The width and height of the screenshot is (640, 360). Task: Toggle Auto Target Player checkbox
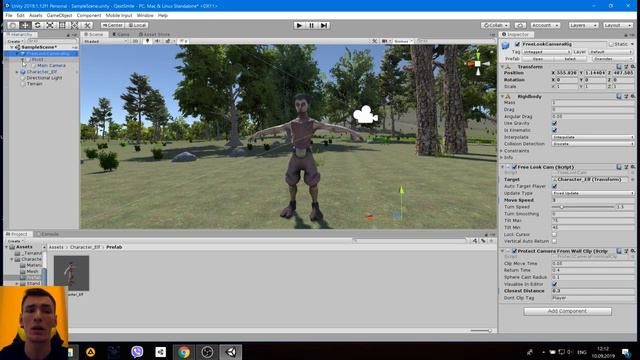click(x=554, y=186)
